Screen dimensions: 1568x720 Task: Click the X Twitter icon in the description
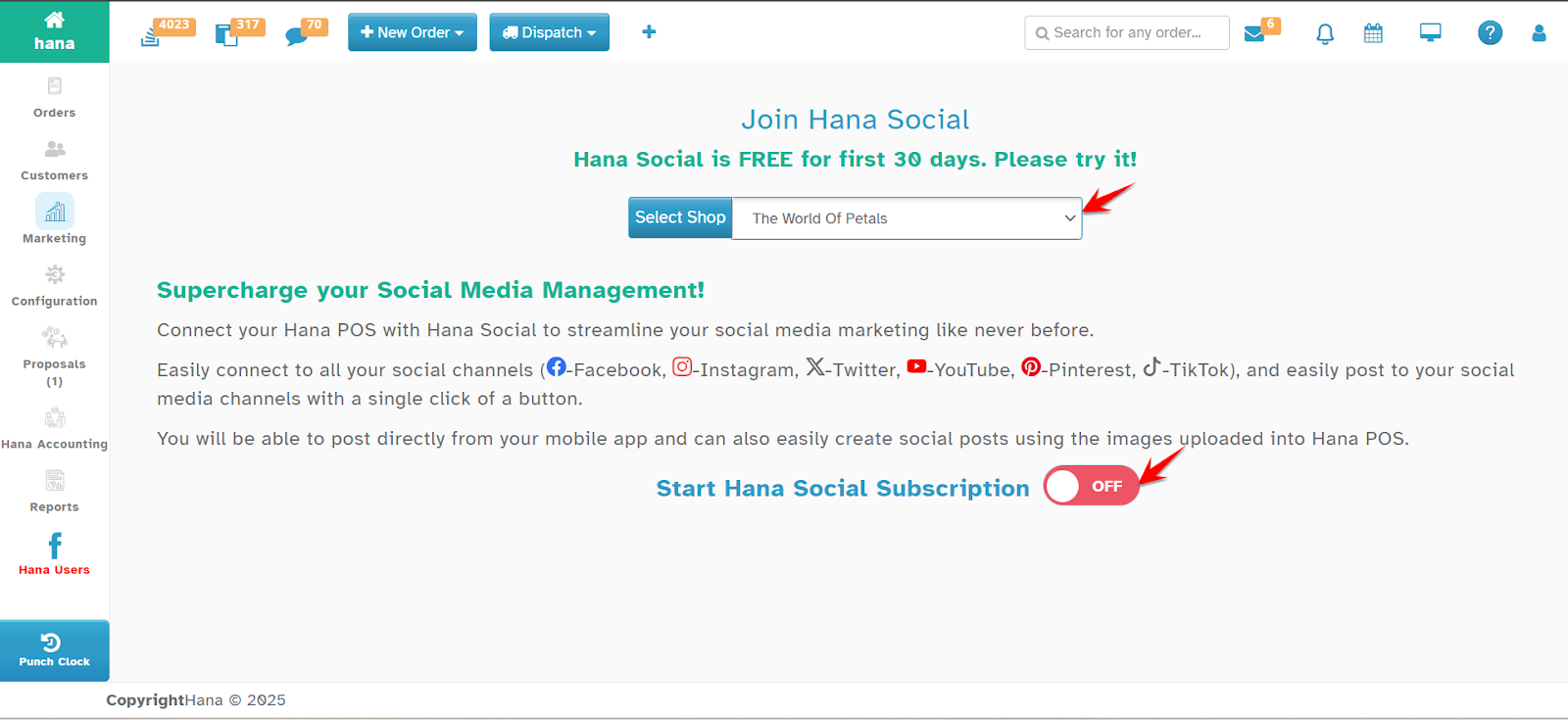pyautogui.click(x=815, y=367)
